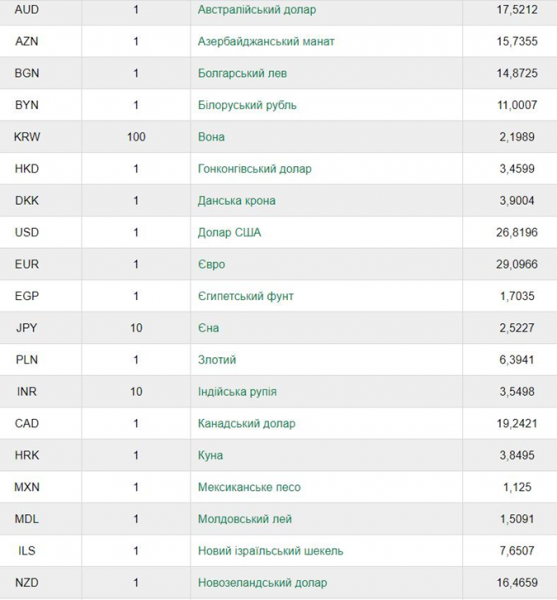
Task: Select the Вона currency link
Action: 211,137
